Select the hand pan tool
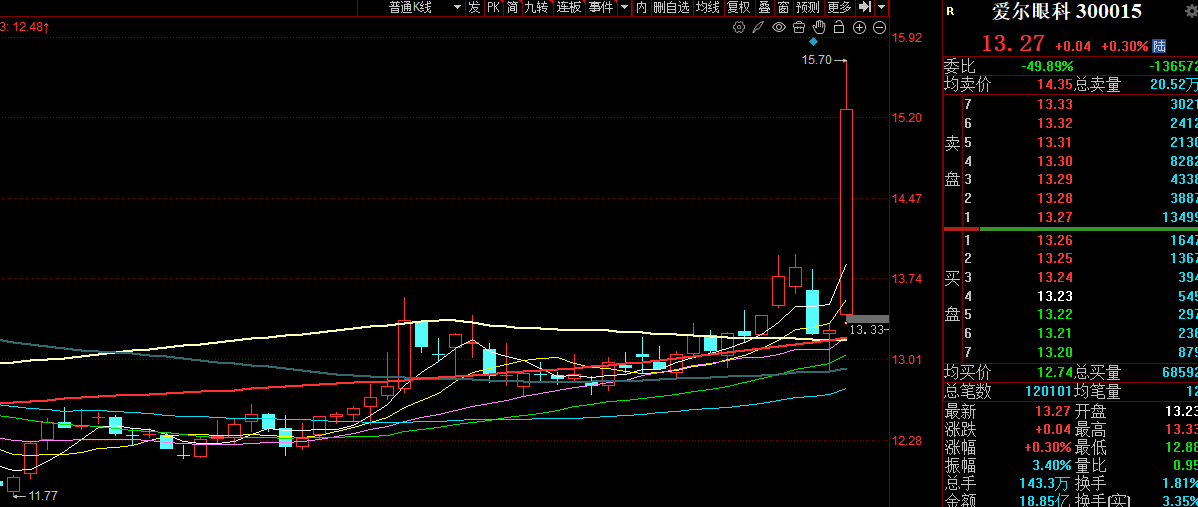The height and width of the screenshot is (507, 1198). 819,27
